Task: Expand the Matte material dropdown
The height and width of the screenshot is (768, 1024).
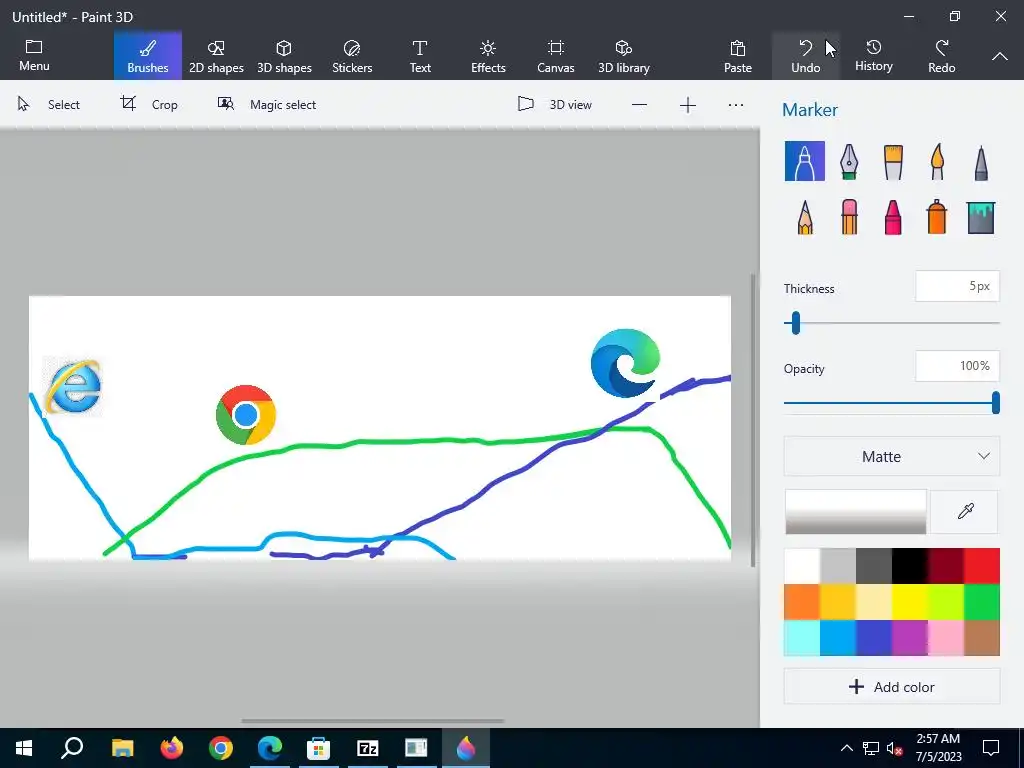Action: click(891, 456)
